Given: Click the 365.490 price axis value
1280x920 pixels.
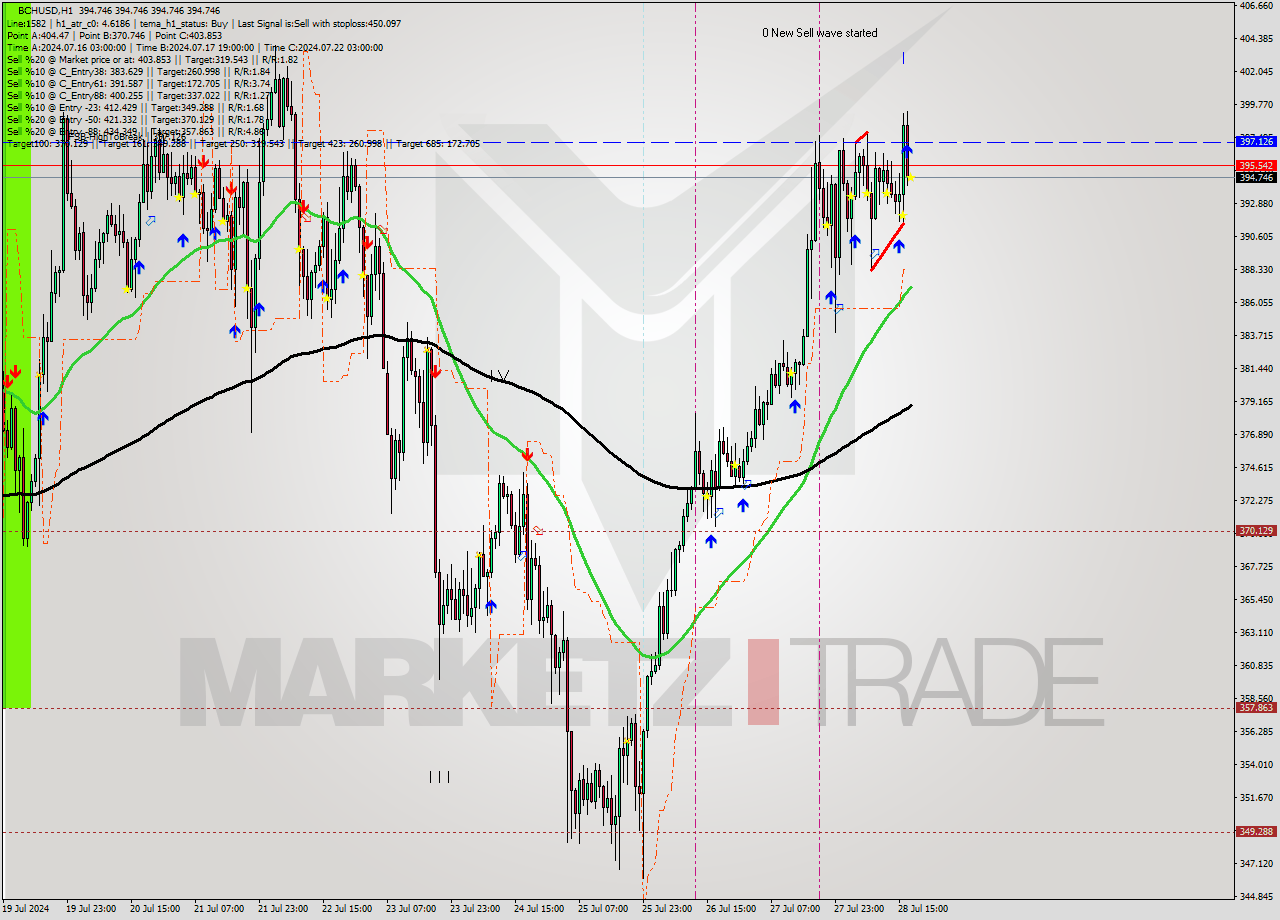Looking at the screenshot, I should pyautogui.click(x=1255, y=599).
